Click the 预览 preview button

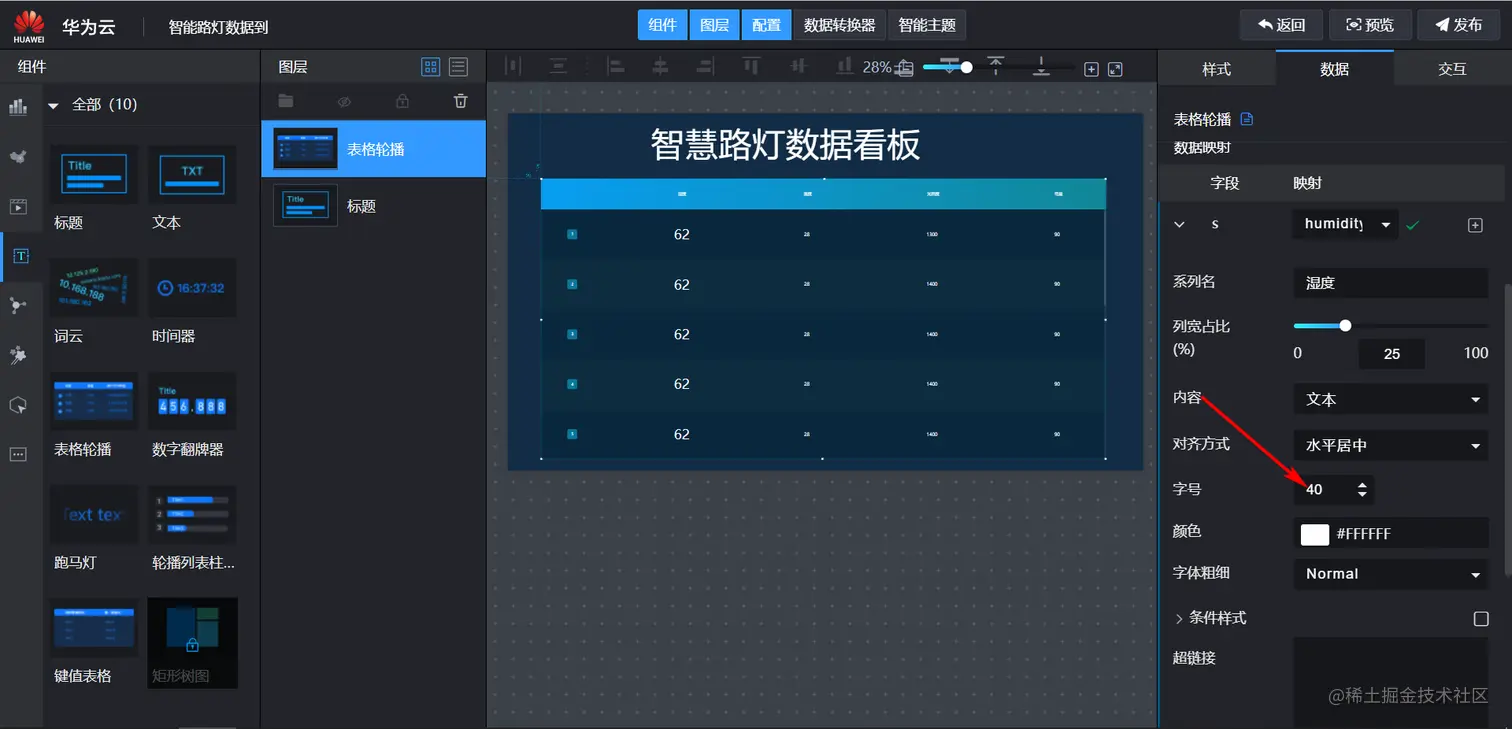[x=1370, y=25]
